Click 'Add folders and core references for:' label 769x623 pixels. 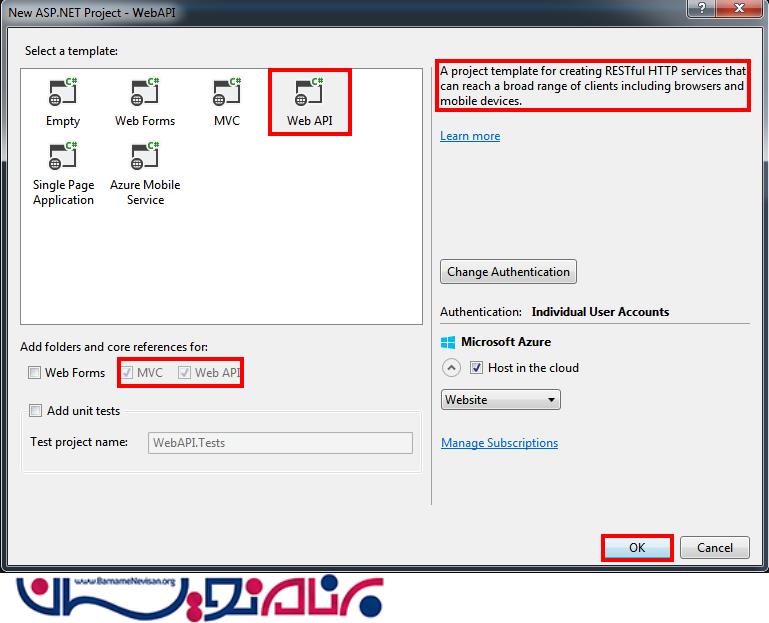coord(114,347)
